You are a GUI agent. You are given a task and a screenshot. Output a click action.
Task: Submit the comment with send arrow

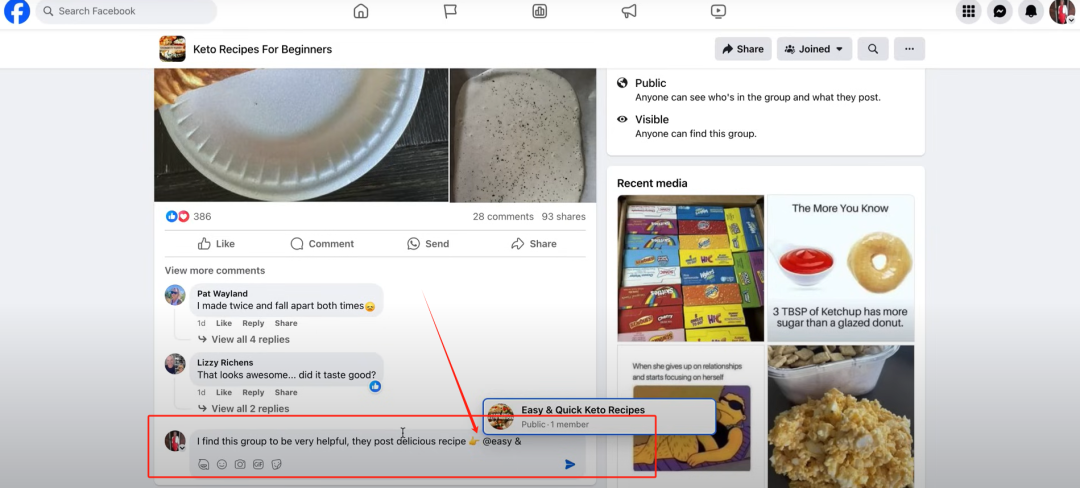click(x=570, y=465)
